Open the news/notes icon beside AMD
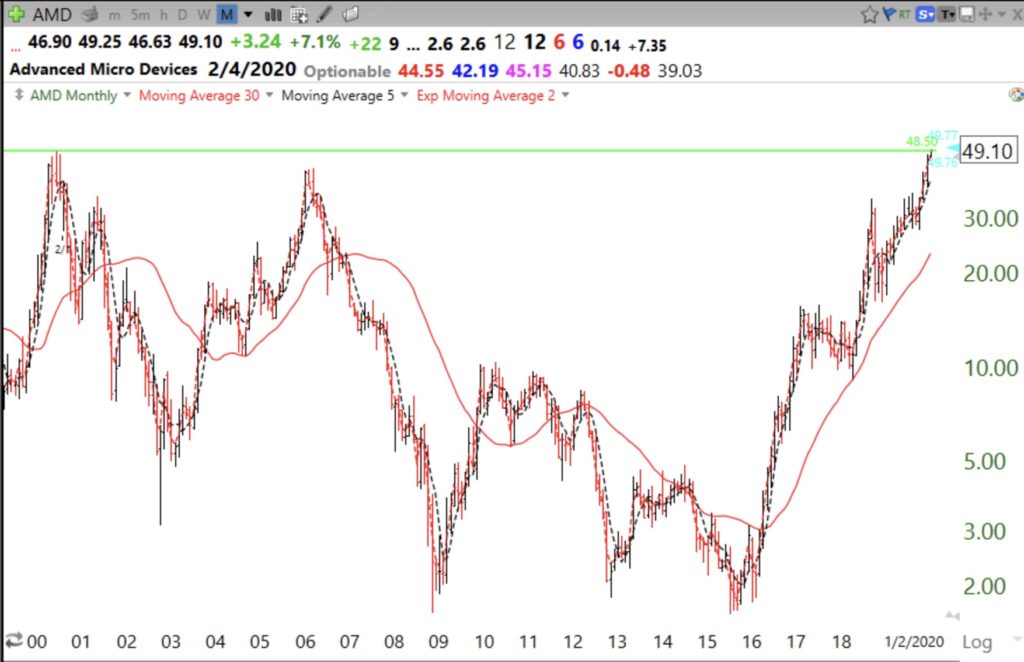This screenshot has height=662, width=1024. coord(90,14)
